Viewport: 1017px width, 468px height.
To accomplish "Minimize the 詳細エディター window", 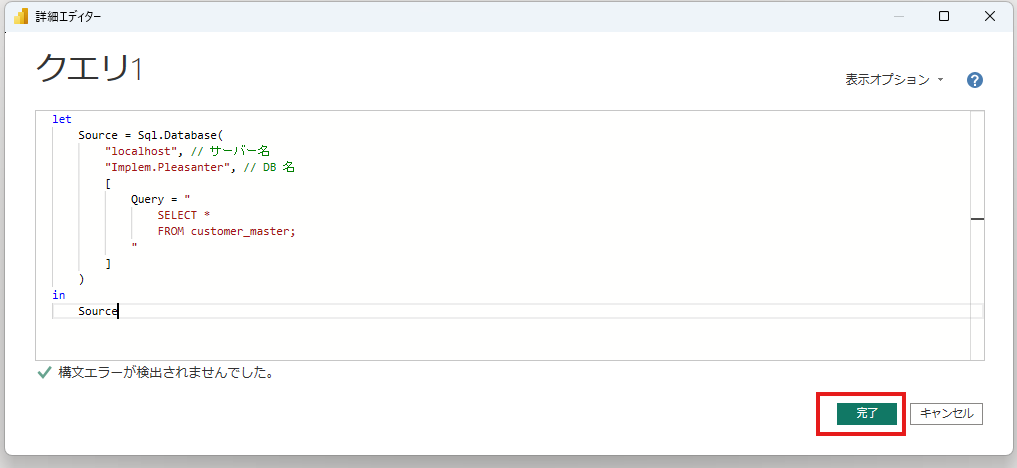I will pyautogui.click(x=897, y=16).
